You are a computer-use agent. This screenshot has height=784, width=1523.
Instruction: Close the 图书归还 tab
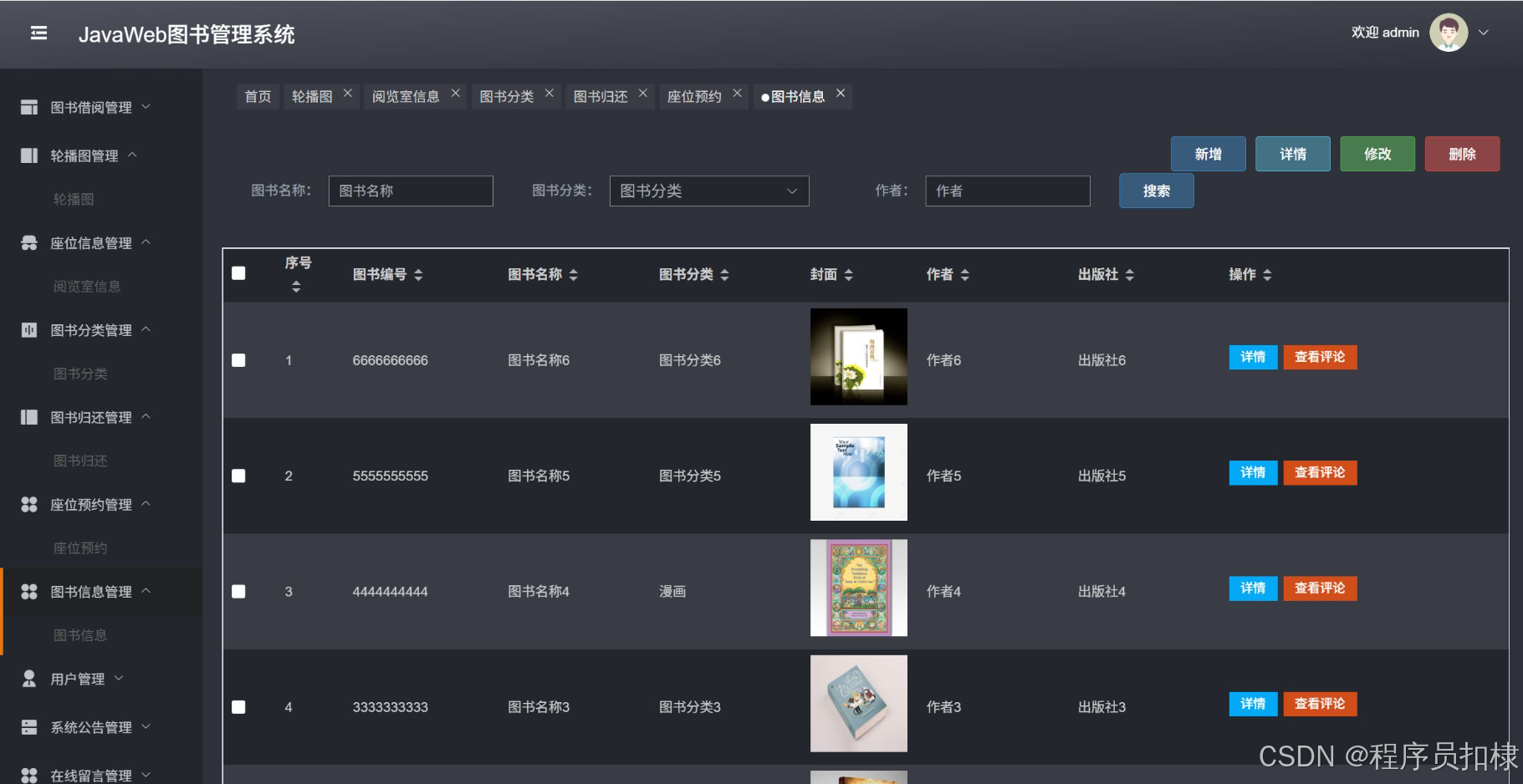[x=643, y=93]
